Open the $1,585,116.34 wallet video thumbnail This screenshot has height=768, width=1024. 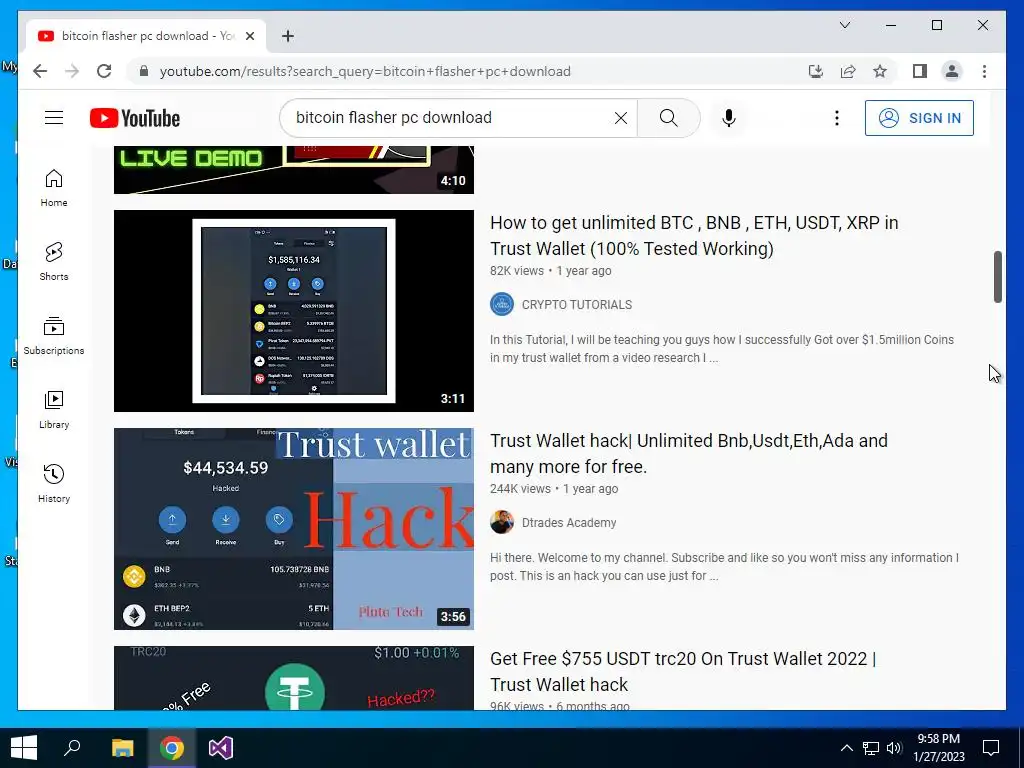click(294, 311)
